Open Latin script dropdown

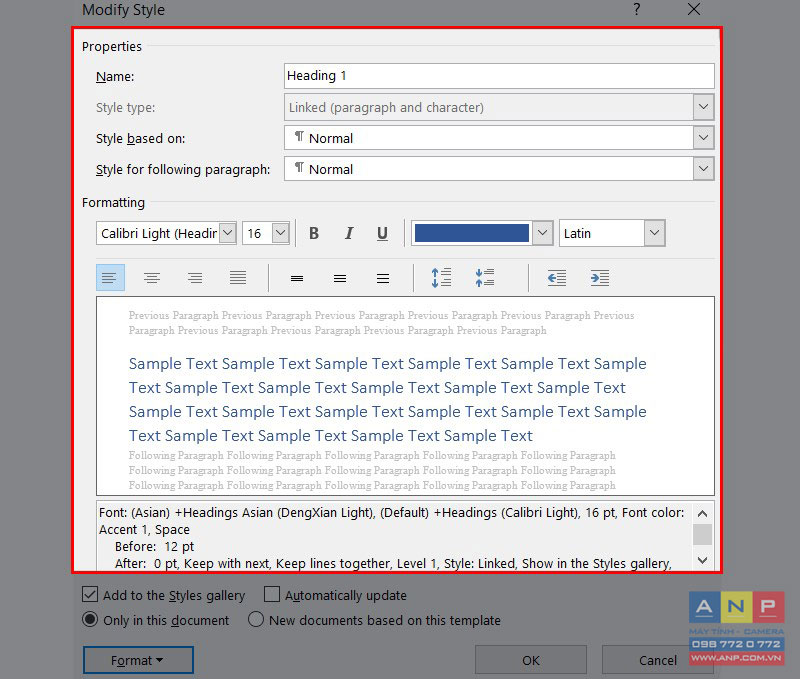[655, 234]
